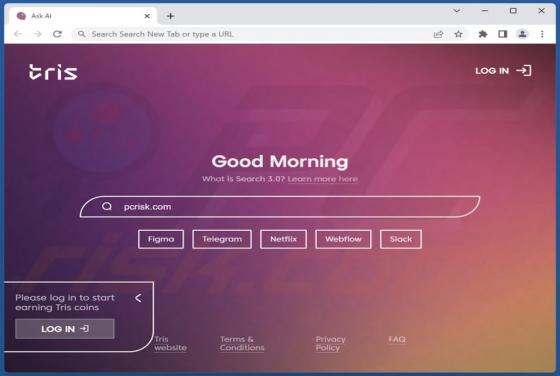Click the Tris logo
Image resolution: width=560 pixels, height=376 pixels.
click(53, 72)
